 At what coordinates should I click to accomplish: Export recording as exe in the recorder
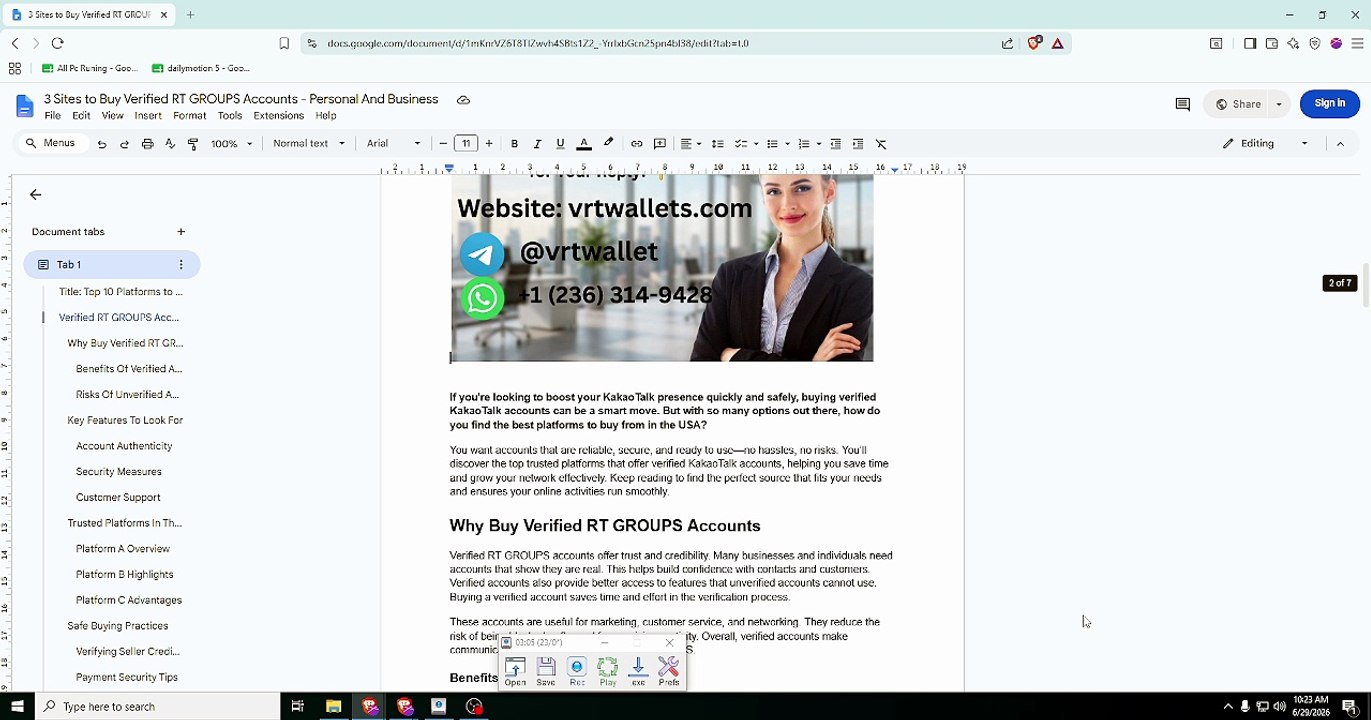pyautogui.click(x=638, y=670)
